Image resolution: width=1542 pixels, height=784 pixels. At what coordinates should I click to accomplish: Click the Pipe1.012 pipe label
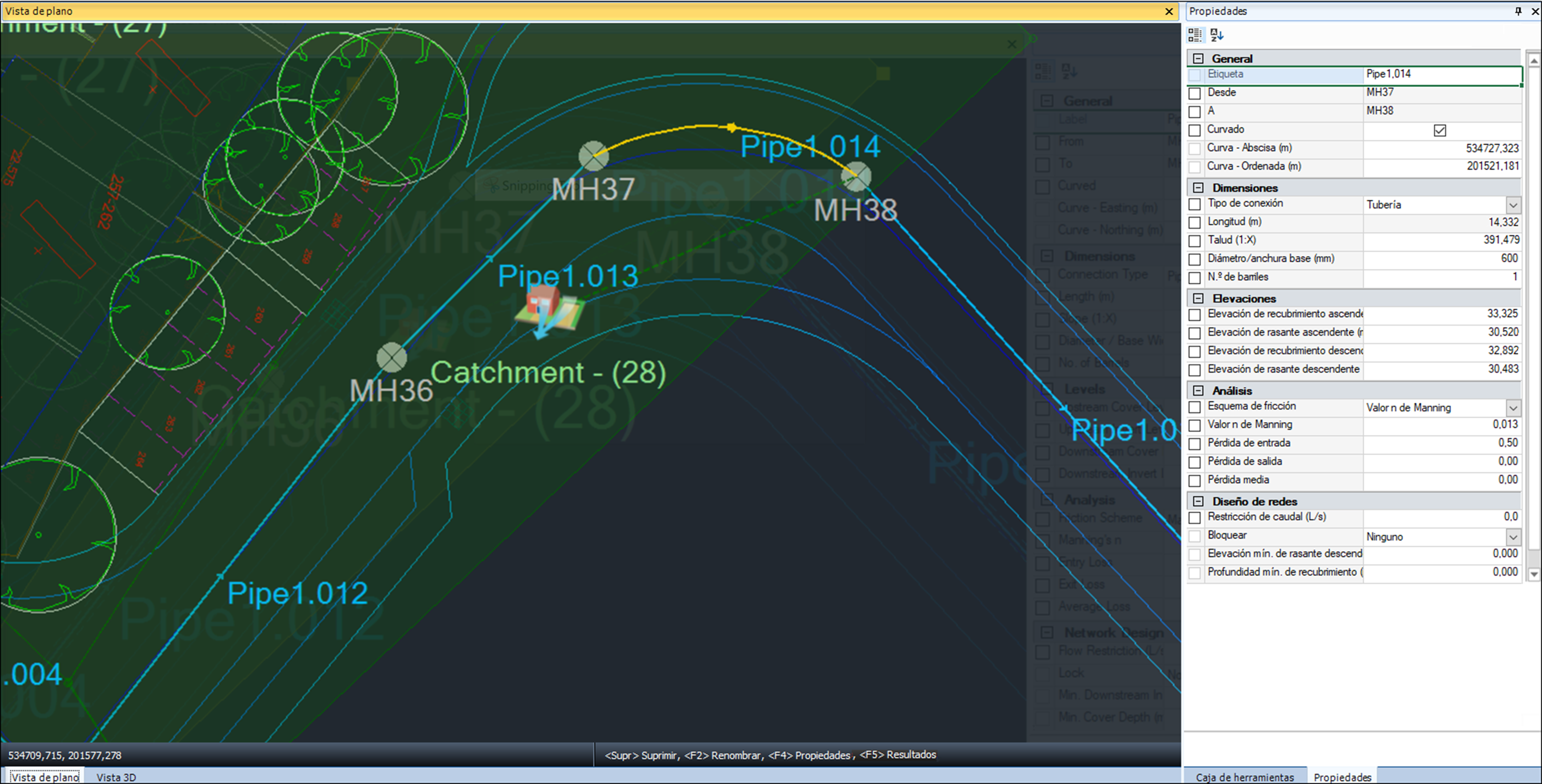[x=298, y=594]
